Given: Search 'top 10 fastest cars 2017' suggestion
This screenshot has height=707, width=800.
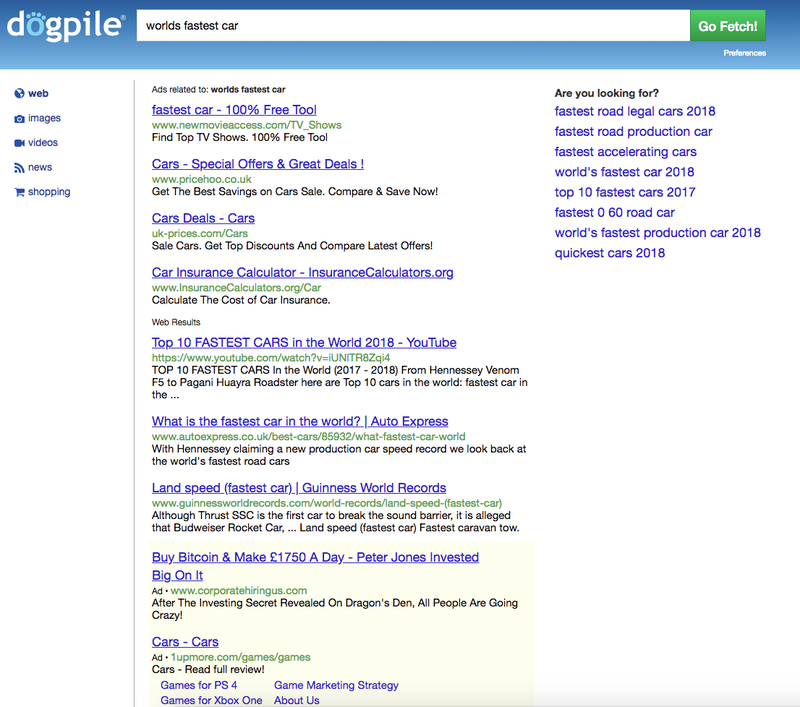Looking at the screenshot, I should 625,192.
